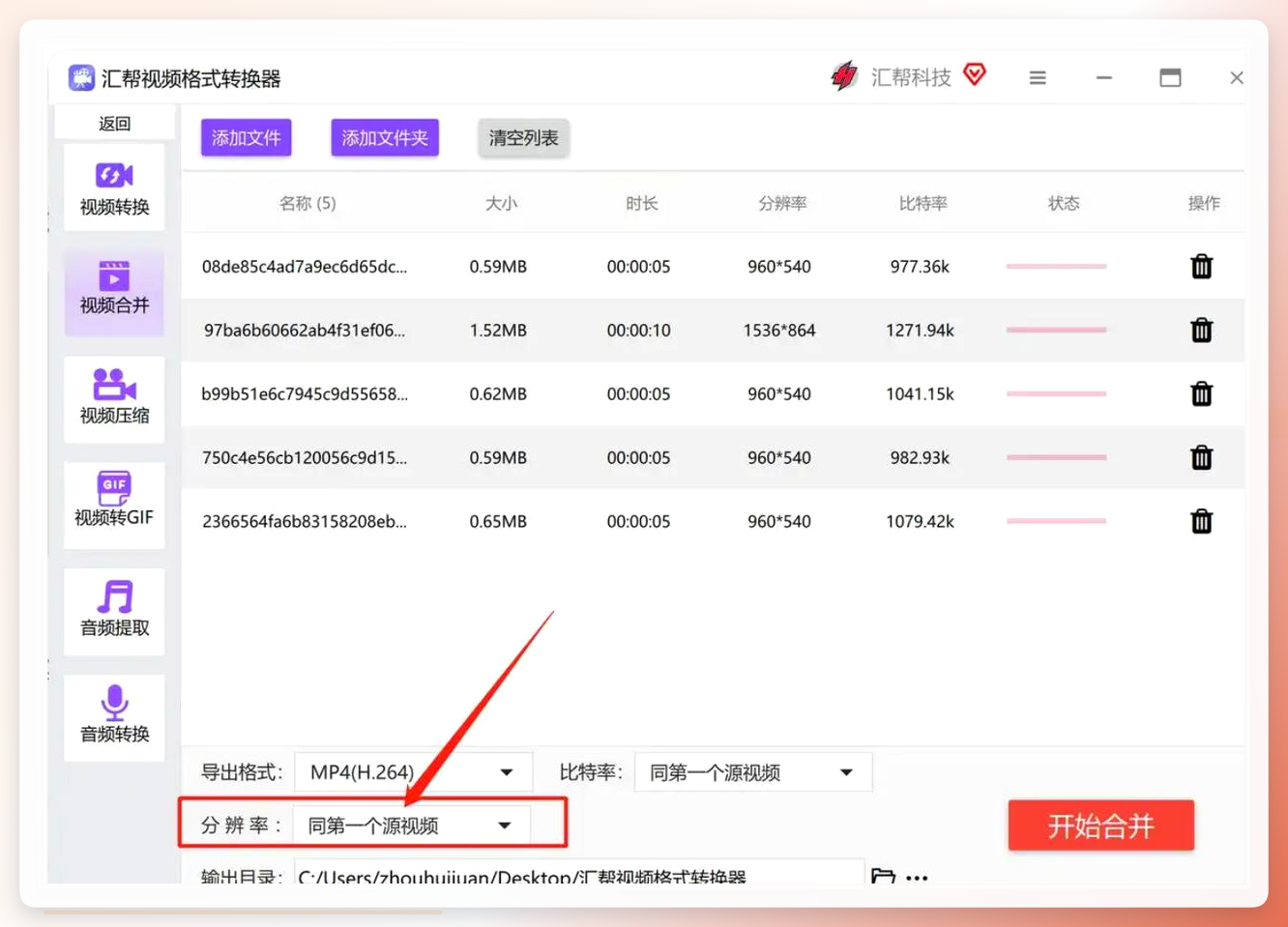This screenshot has height=927, width=1288.
Task: Select the 视频合并 video merge tool
Action: (x=114, y=292)
